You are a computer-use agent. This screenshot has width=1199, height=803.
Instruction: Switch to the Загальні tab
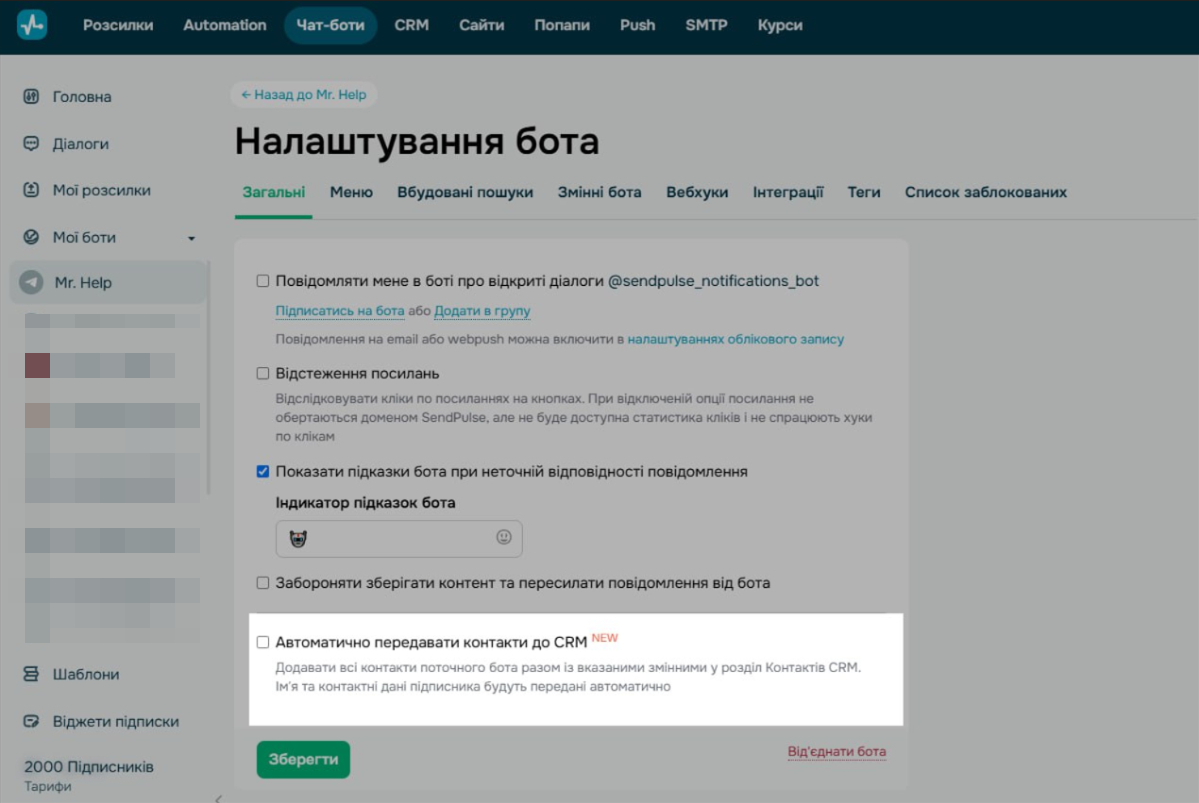274,193
